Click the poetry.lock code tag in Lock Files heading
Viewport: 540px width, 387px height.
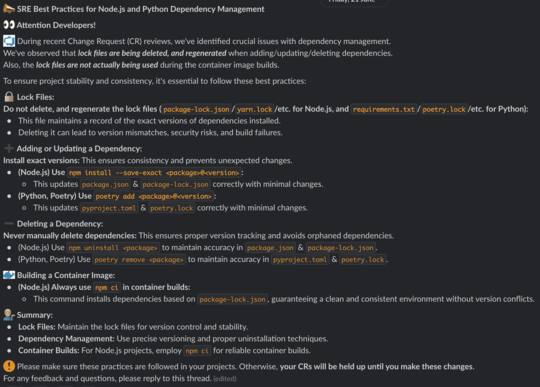pyautogui.click(x=444, y=109)
